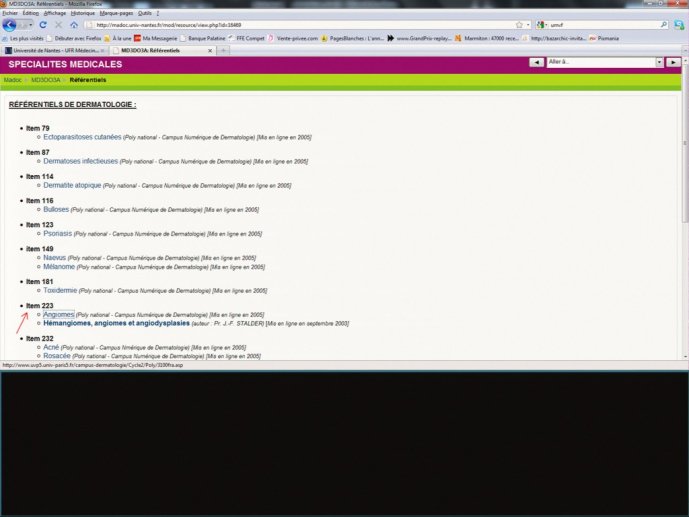The image size is (689, 517).
Task: Open the 'Bulloses' link
Action: (56, 210)
